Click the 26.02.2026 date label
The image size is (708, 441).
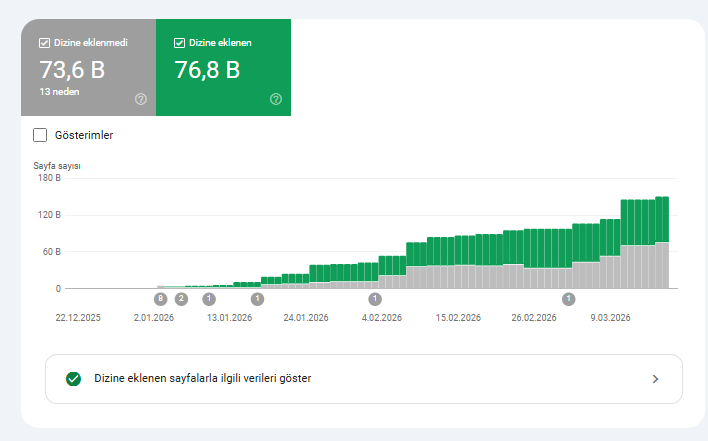(534, 318)
